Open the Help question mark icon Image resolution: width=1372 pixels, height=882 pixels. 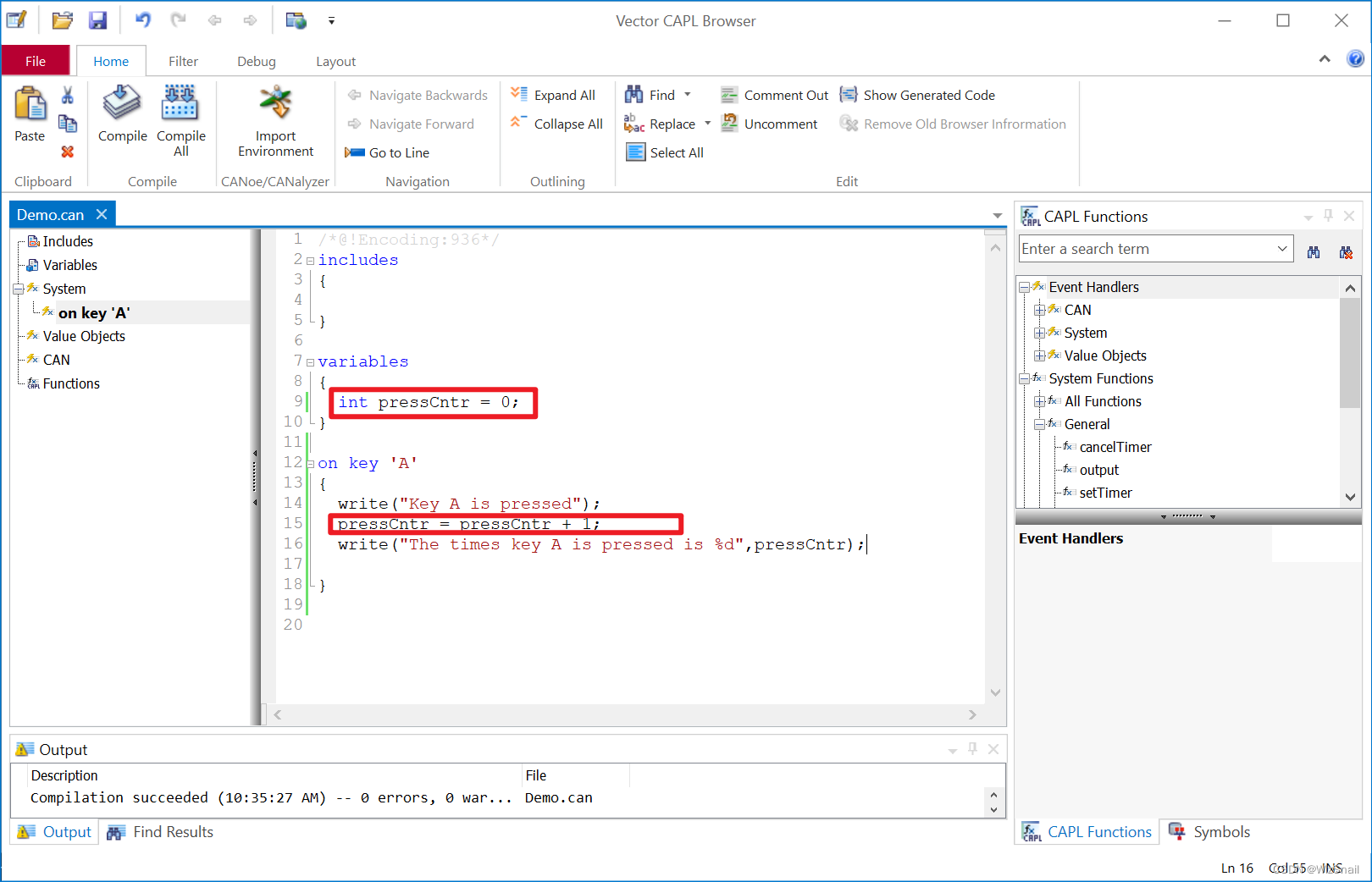click(1355, 58)
